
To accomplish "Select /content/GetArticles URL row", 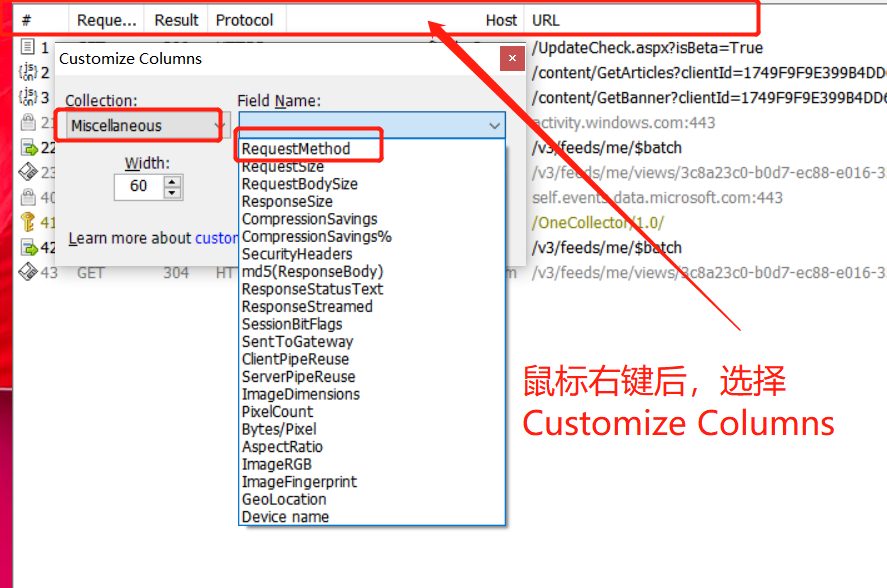I will 709,73.
